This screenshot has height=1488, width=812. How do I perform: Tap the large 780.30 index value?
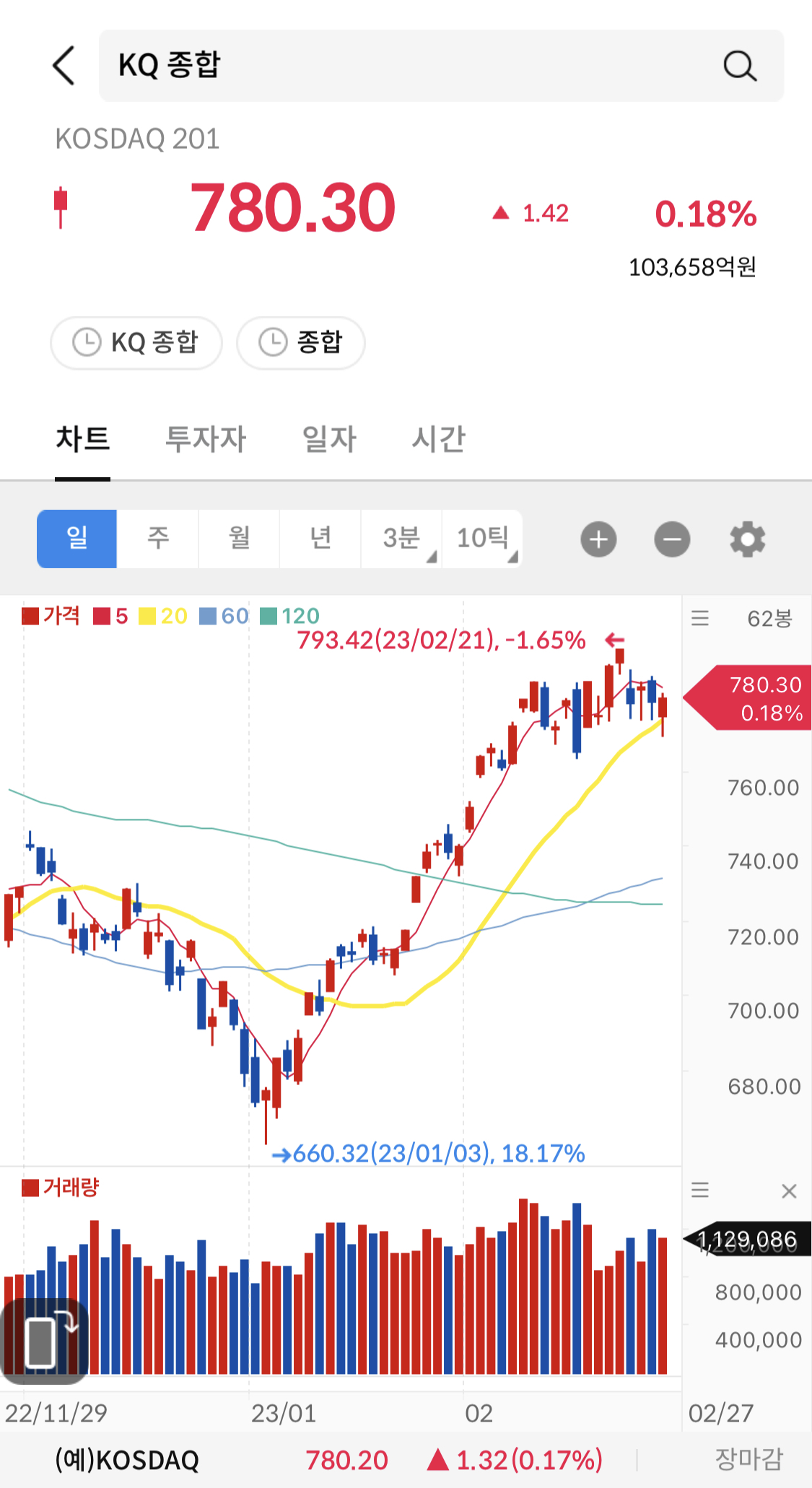pos(293,208)
